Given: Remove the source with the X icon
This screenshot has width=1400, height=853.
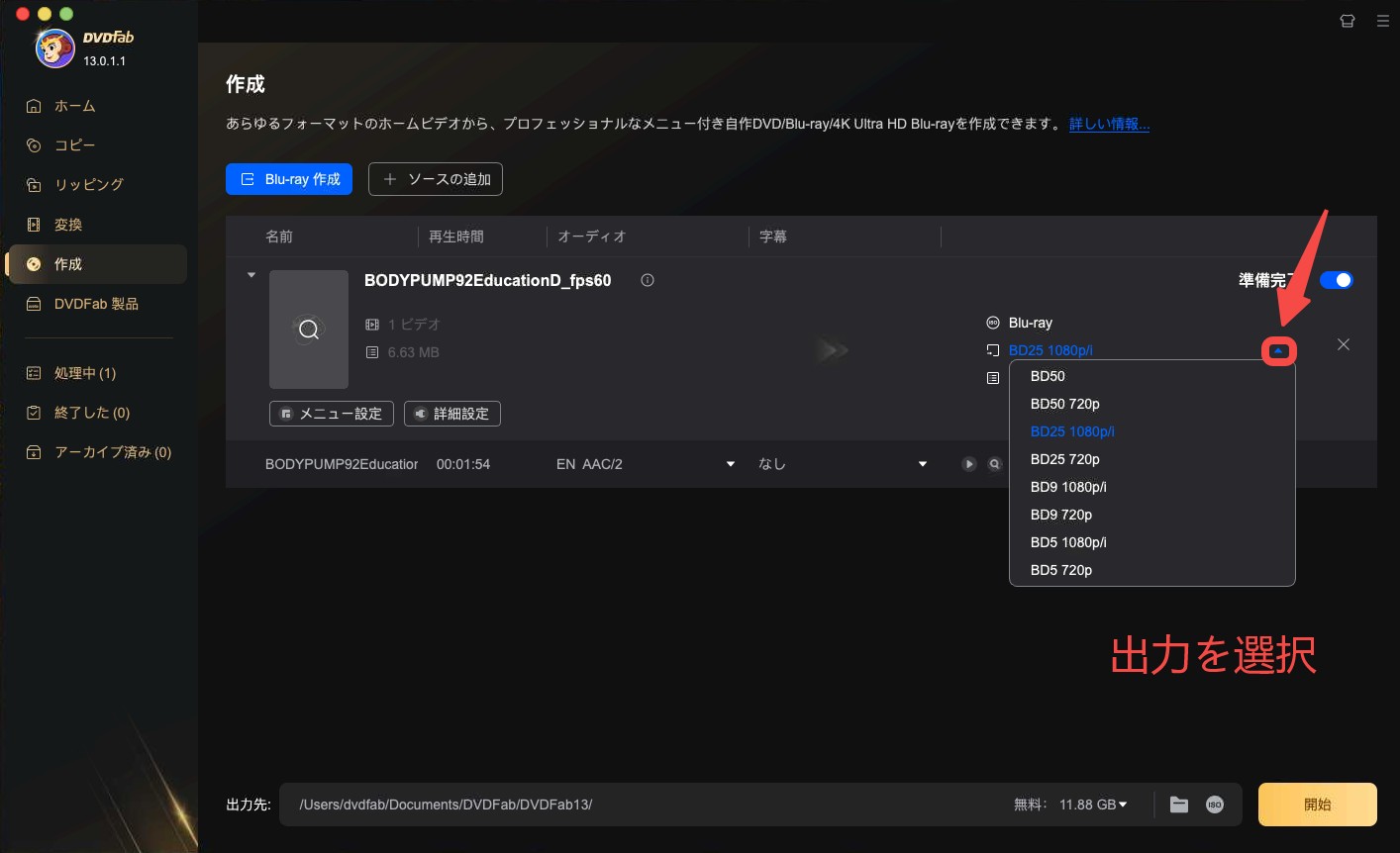Looking at the screenshot, I should click(x=1344, y=344).
